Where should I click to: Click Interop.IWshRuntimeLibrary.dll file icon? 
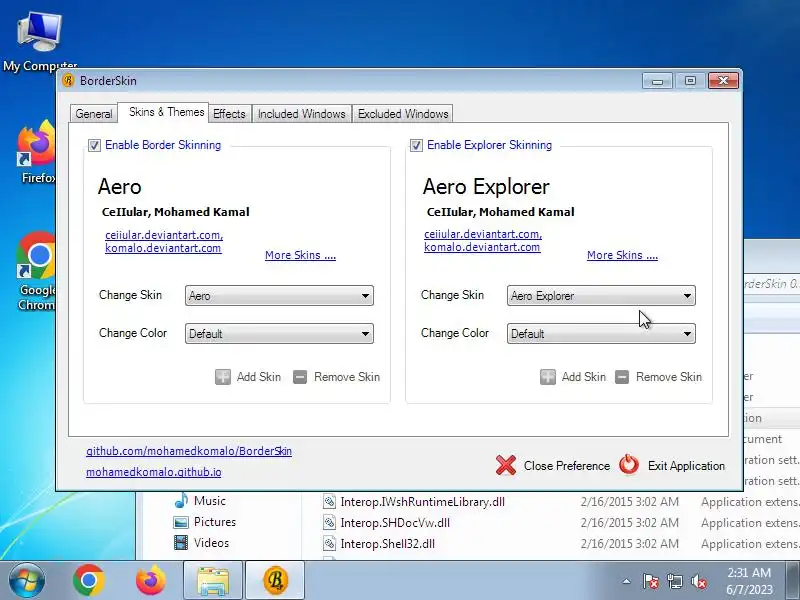tap(329, 502)
